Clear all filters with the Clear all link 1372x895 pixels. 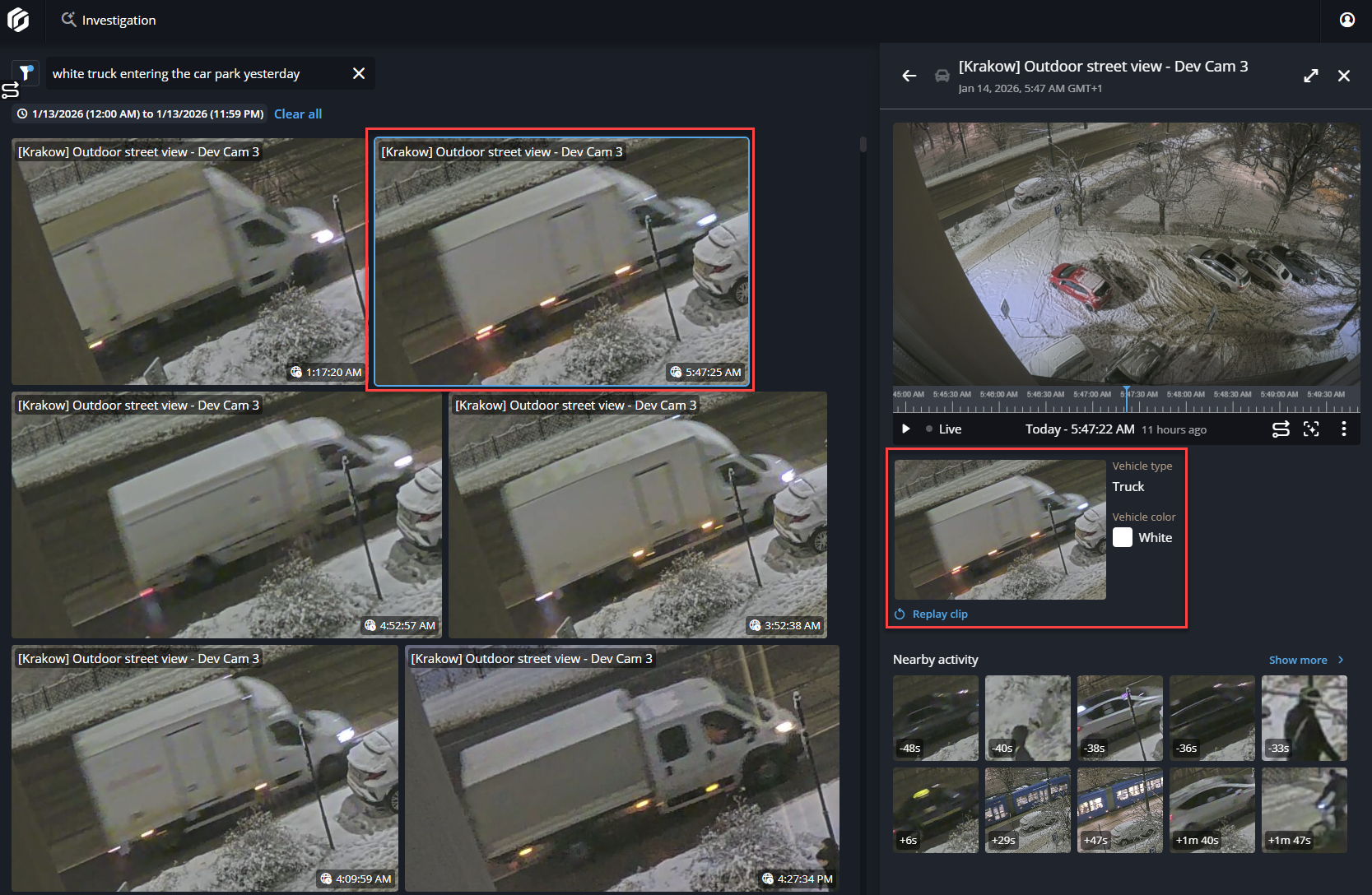click(298, 114)
